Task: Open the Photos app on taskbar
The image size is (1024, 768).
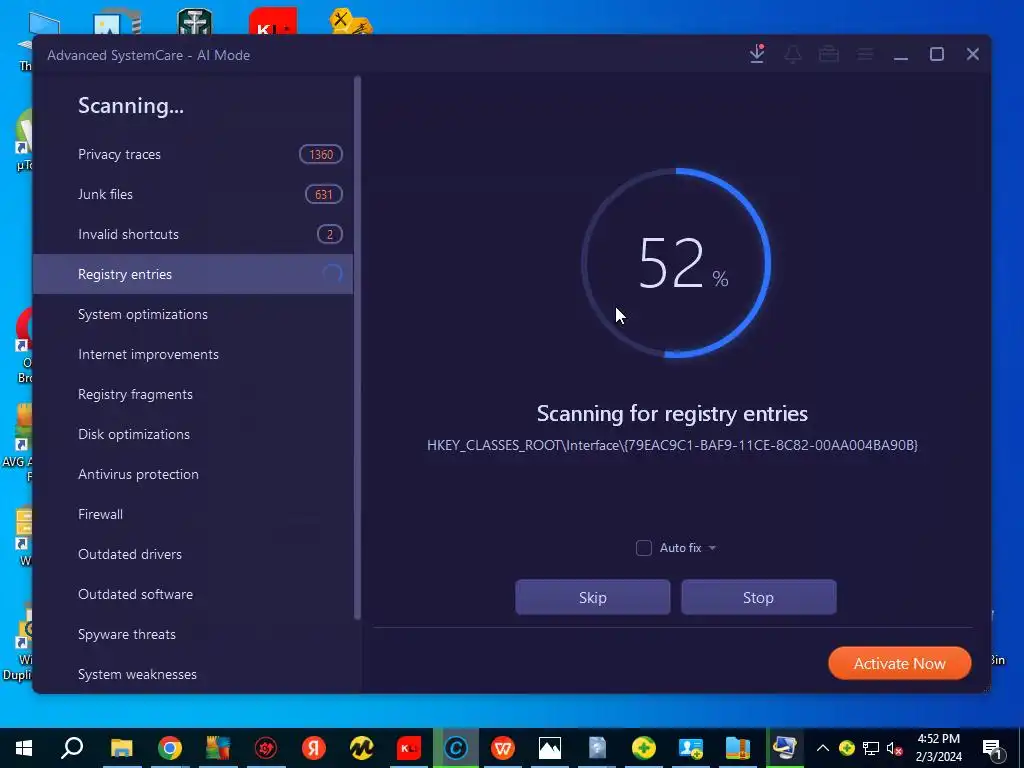Action: pos(550,748)
